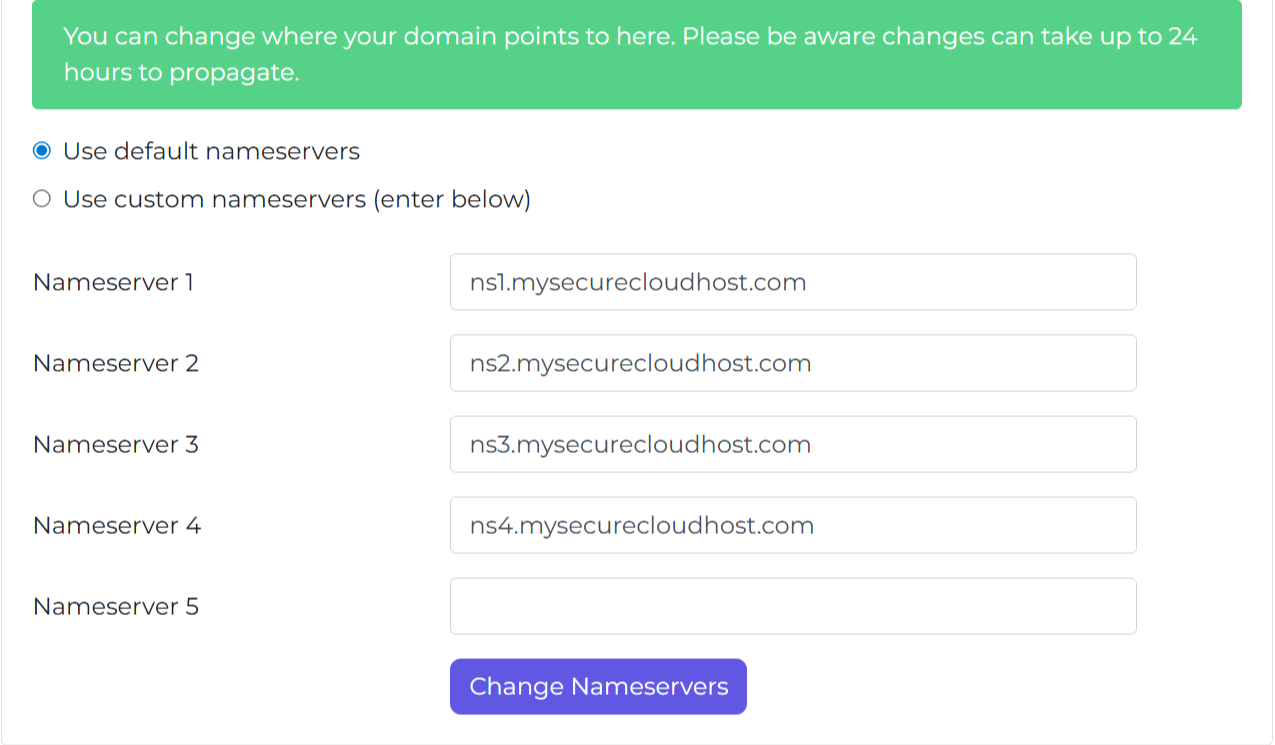Click the Nameserver 4 input
This screenshot has width=1275, height=745.
(793, 525)
